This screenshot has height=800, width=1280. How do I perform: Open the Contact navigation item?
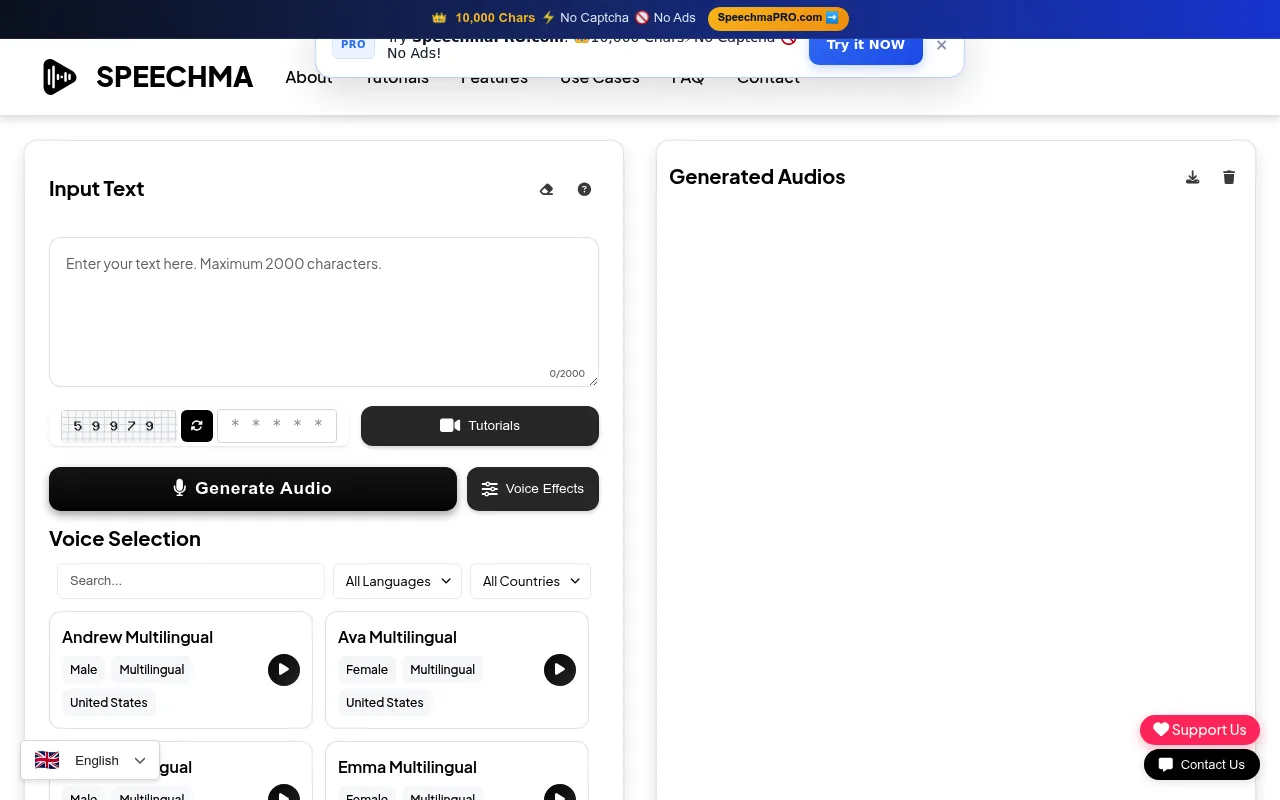(x=768, y=77)
